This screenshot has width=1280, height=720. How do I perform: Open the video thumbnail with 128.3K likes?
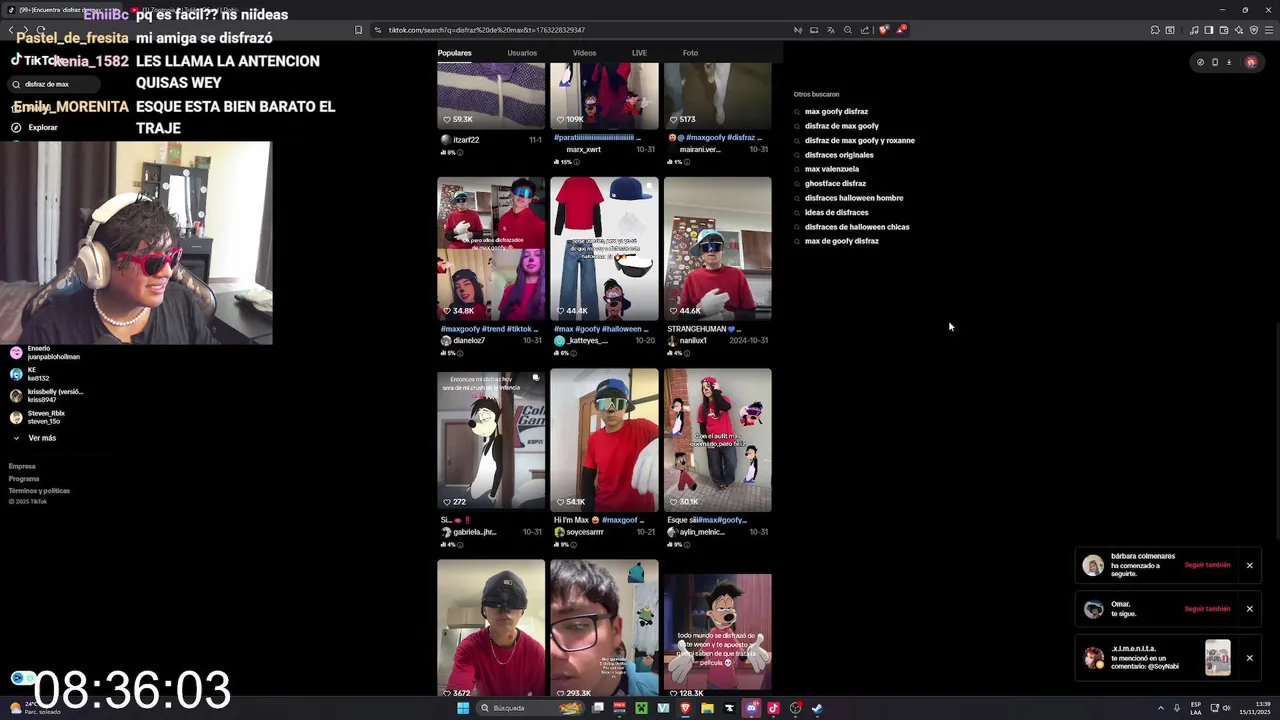[x=717, y=635]
